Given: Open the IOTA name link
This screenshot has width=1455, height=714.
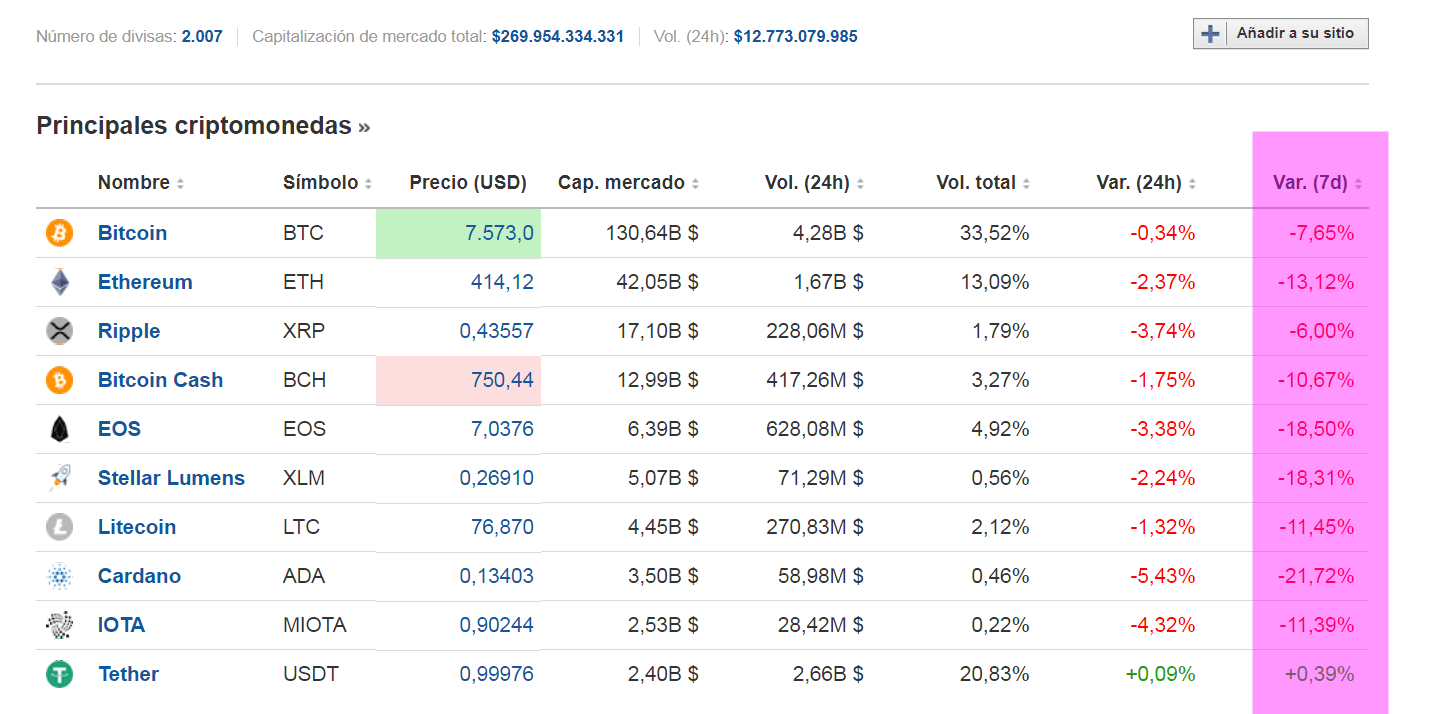Looking at the screenshot, I should click(121, 625).
